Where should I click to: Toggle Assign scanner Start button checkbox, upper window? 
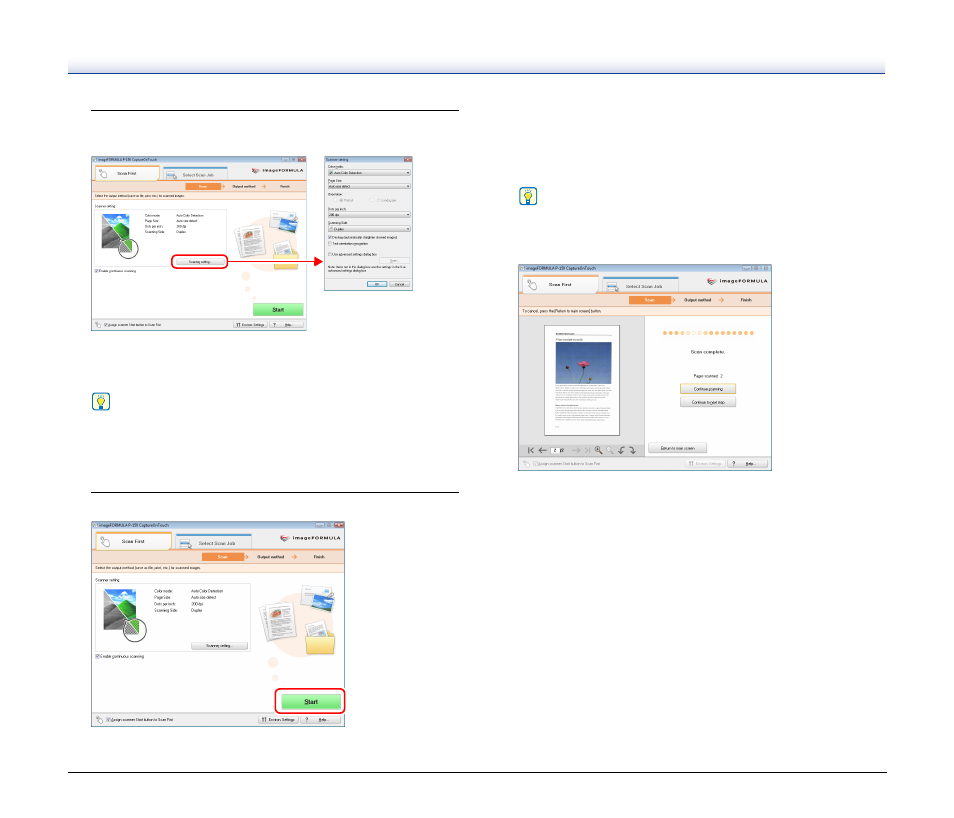[106, 325]
